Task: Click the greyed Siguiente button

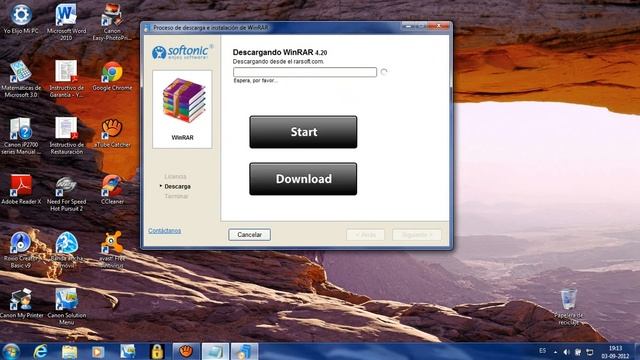Action: pos(417,235)
